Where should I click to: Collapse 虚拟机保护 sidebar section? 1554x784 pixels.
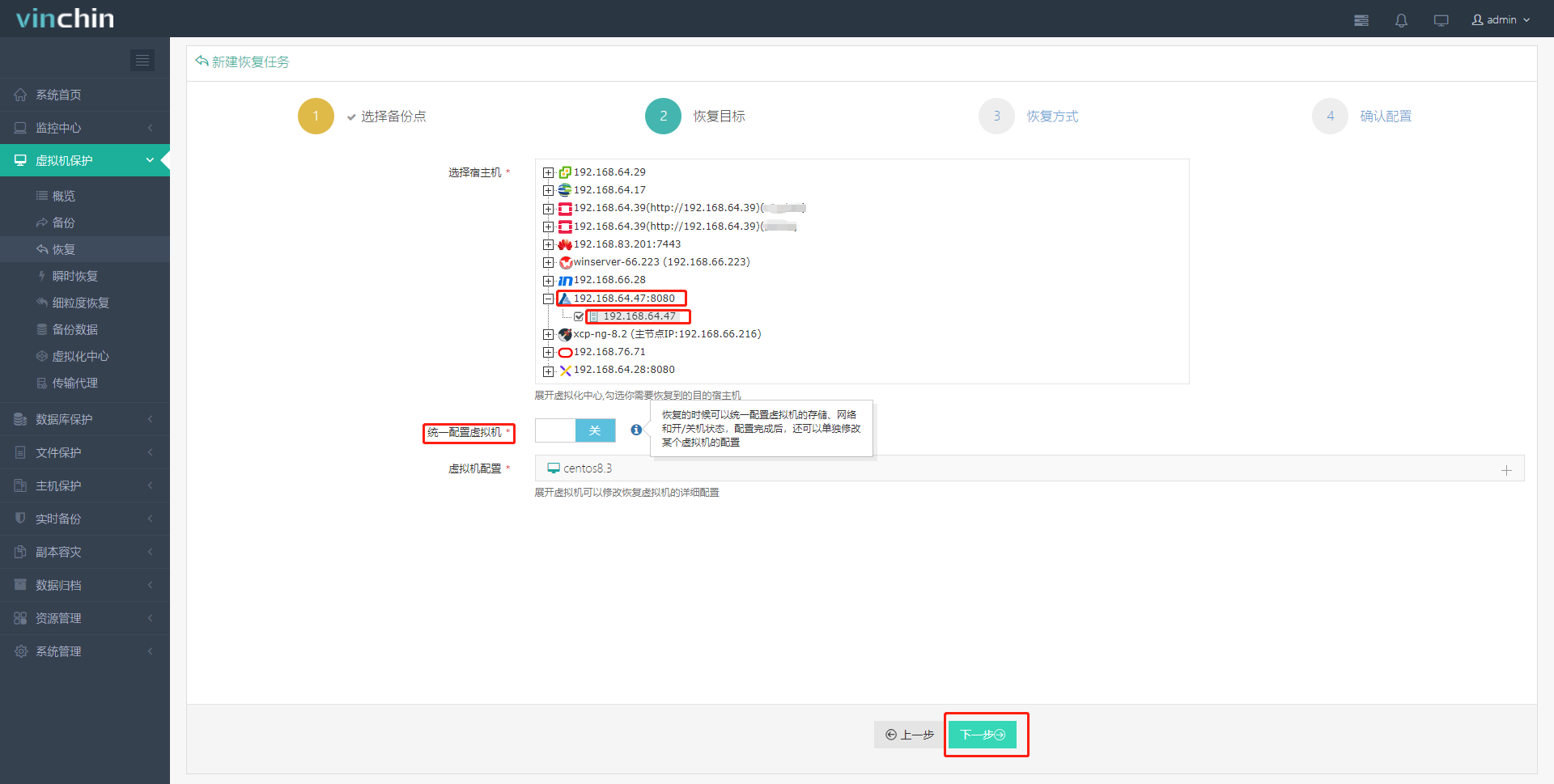click(x=85, y=160)
